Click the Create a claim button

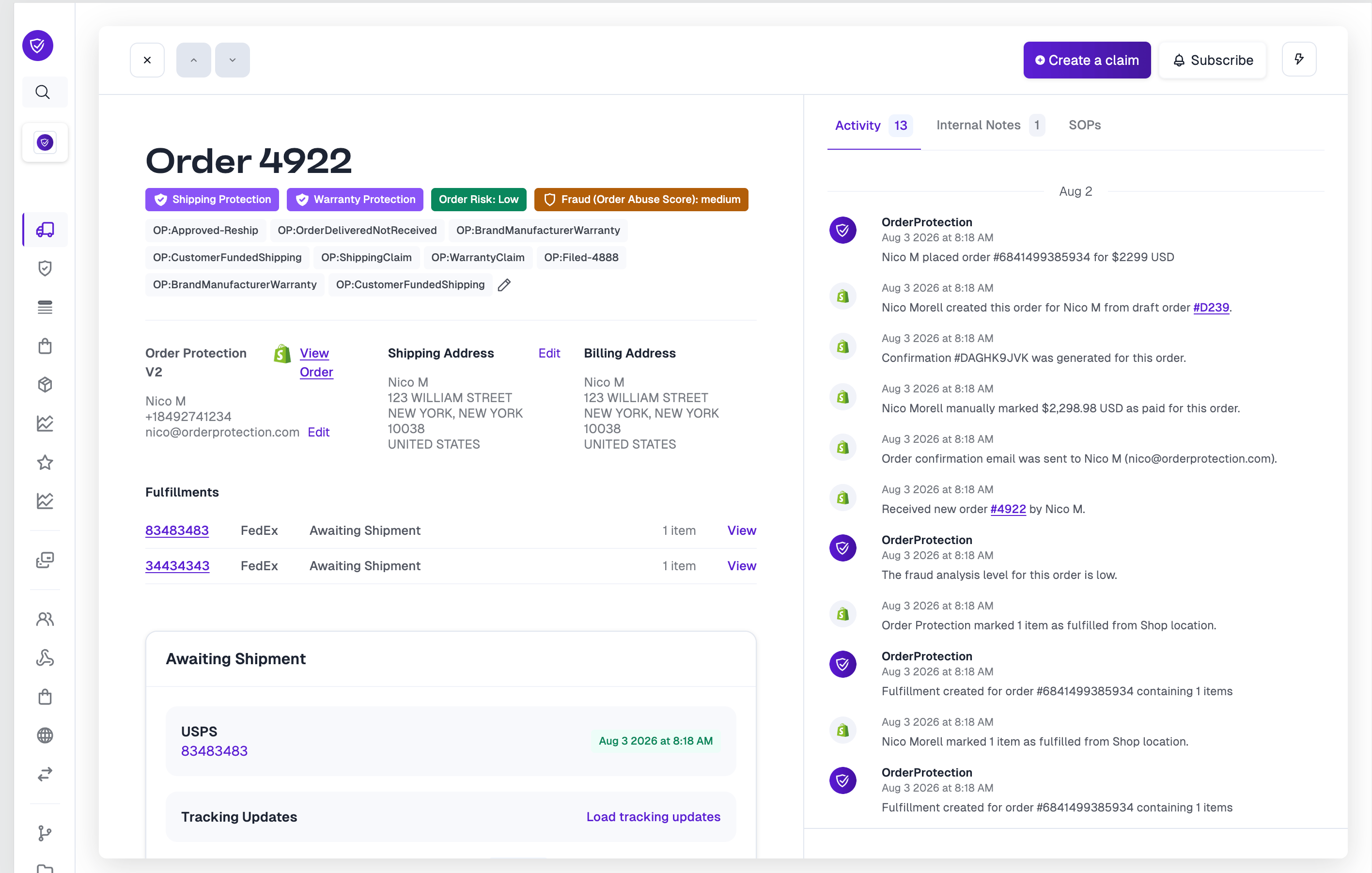click(1087, 60)
